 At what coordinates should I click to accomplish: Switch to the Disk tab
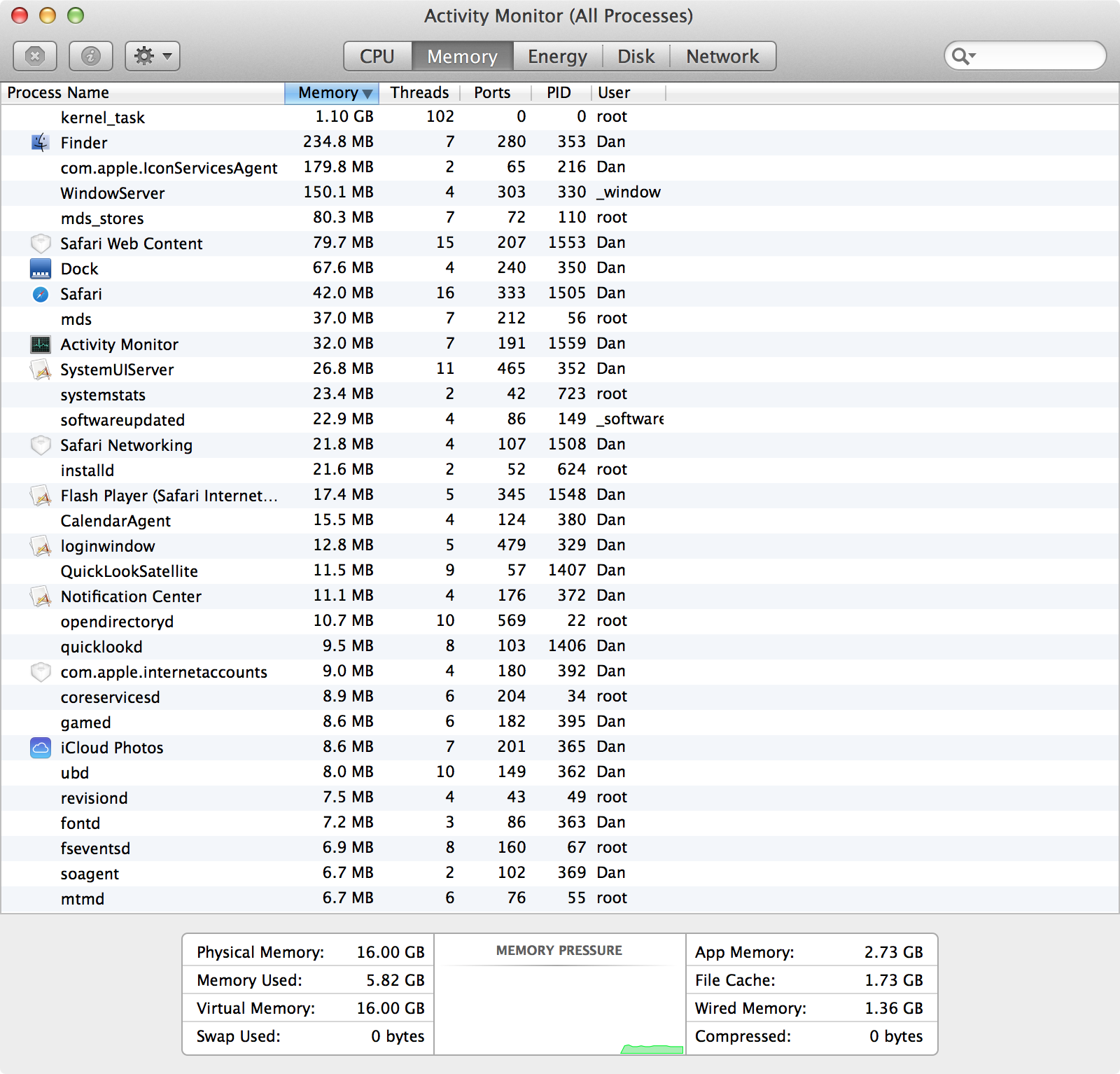[x=636, y=56]
